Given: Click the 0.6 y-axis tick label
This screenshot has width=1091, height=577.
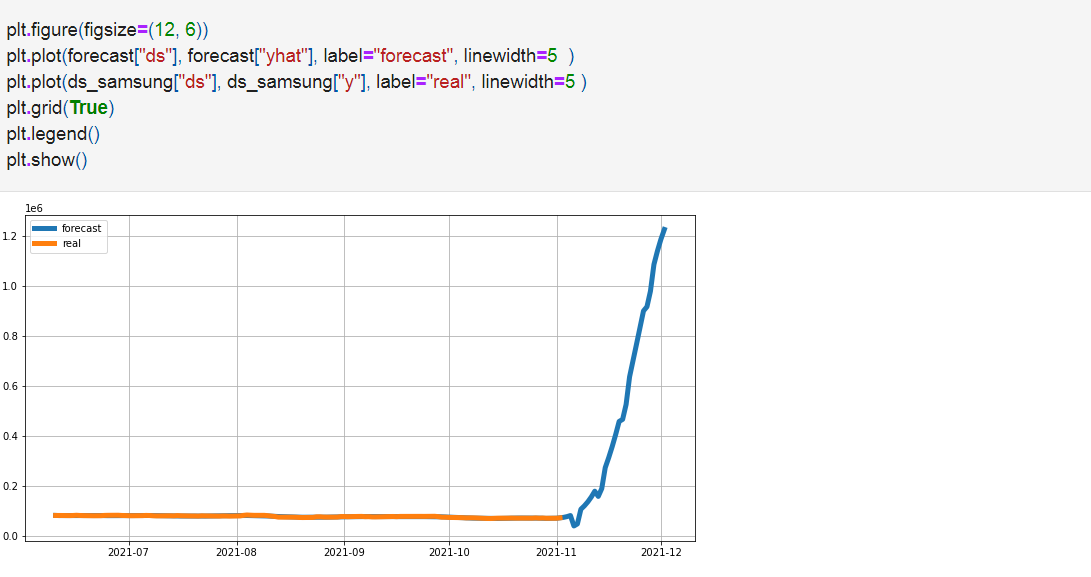Looking at the screenshot, I should pyautogui.click(x=9, y=386).
